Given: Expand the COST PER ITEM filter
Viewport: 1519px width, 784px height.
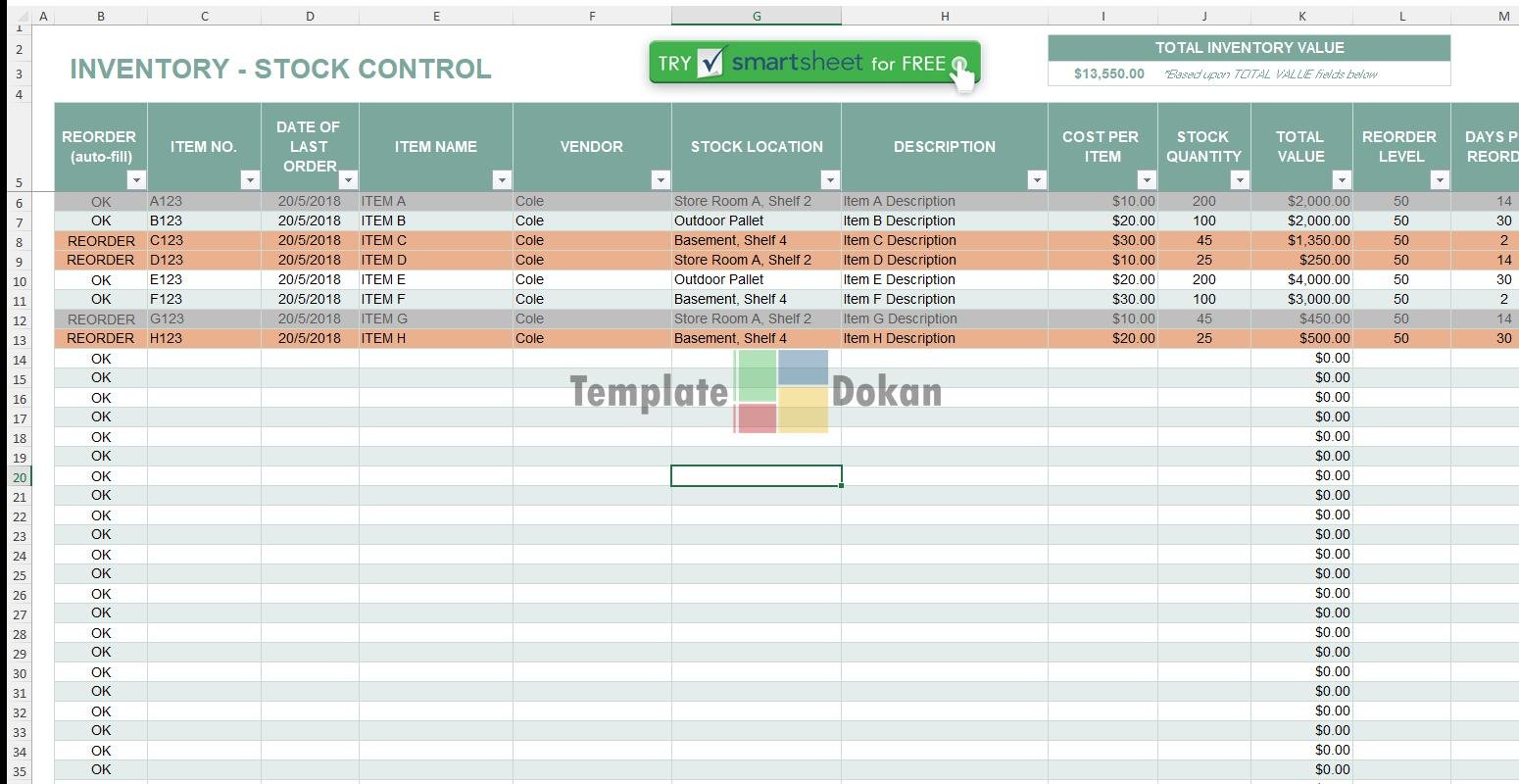Looking at the screenshot, I should pyautogui.click(x=1147, y=180).
